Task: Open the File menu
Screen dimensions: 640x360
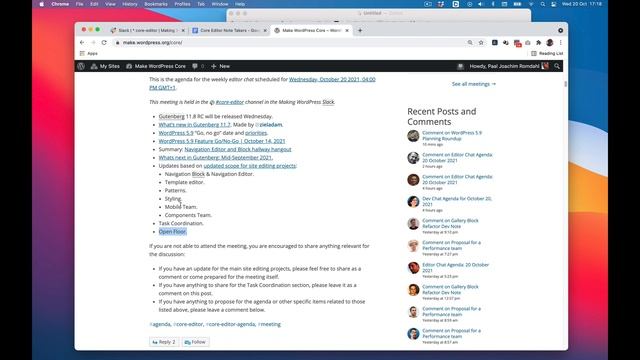Action: click(x=80, y=4)
